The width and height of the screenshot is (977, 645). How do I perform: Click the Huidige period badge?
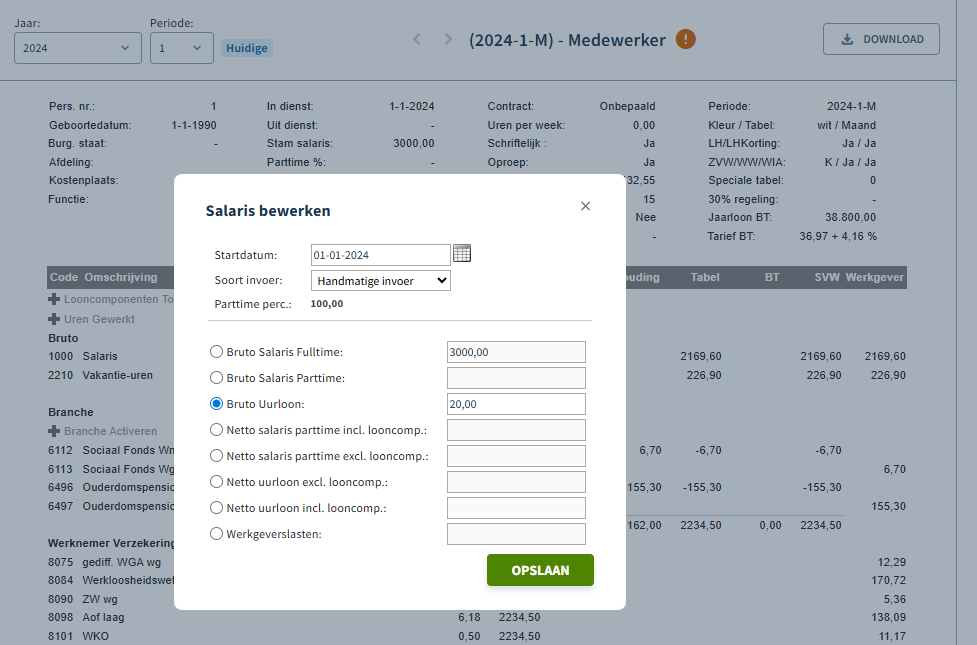click(x=247, y=48)
